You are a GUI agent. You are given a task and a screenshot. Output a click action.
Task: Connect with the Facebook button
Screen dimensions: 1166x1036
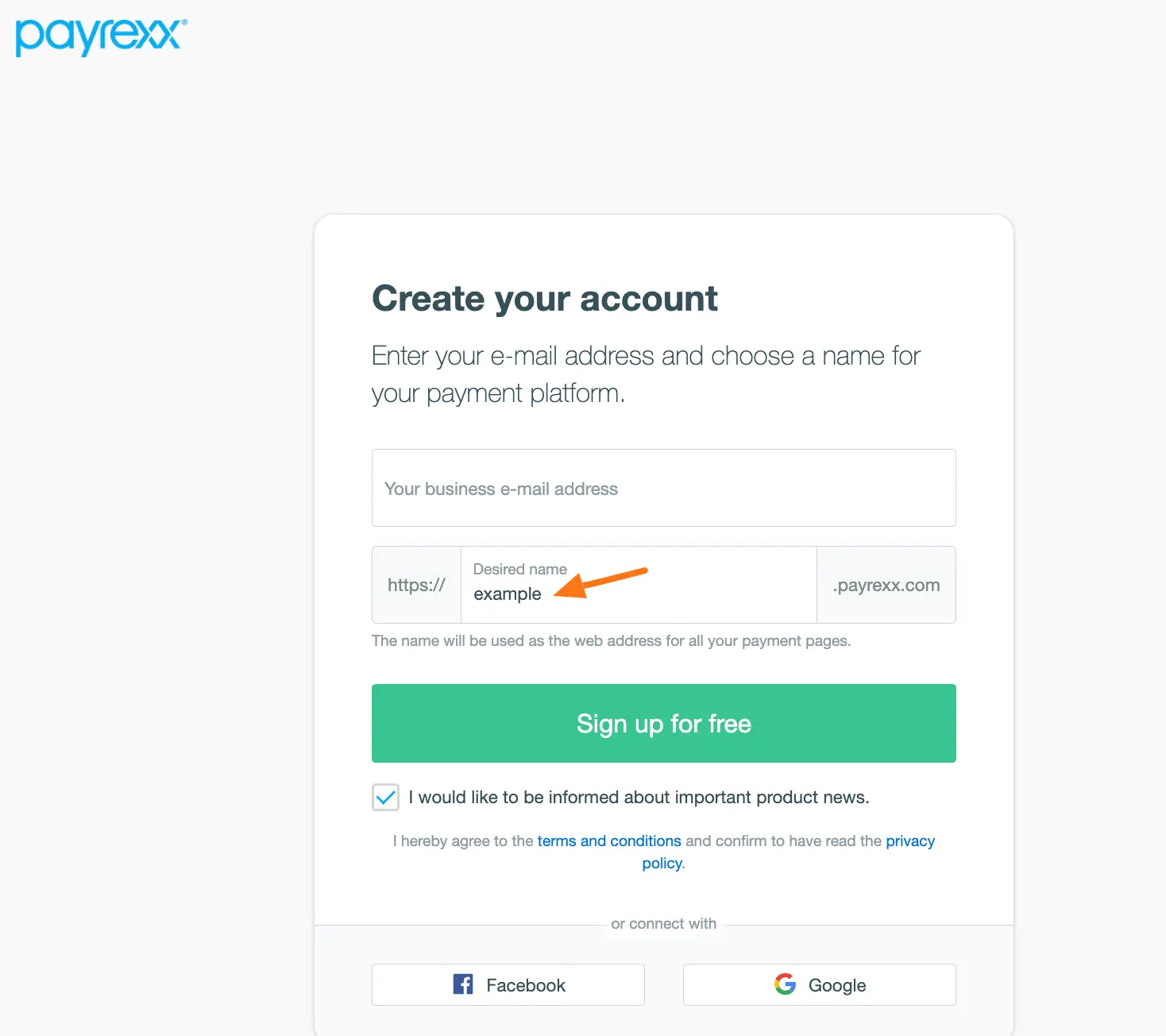(508, 984)
